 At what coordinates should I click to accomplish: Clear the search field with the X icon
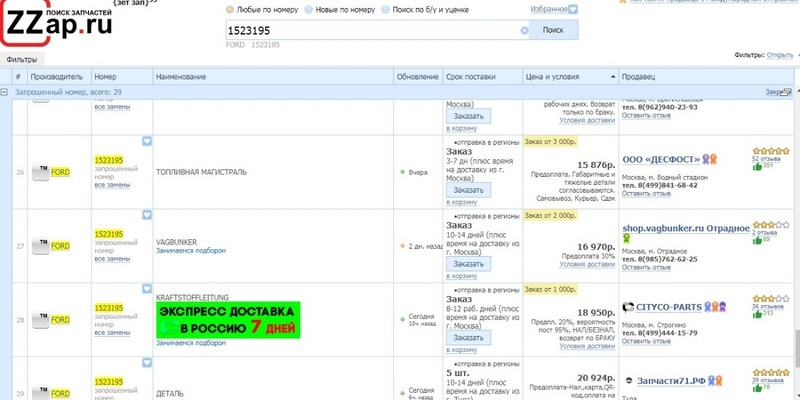524,30
